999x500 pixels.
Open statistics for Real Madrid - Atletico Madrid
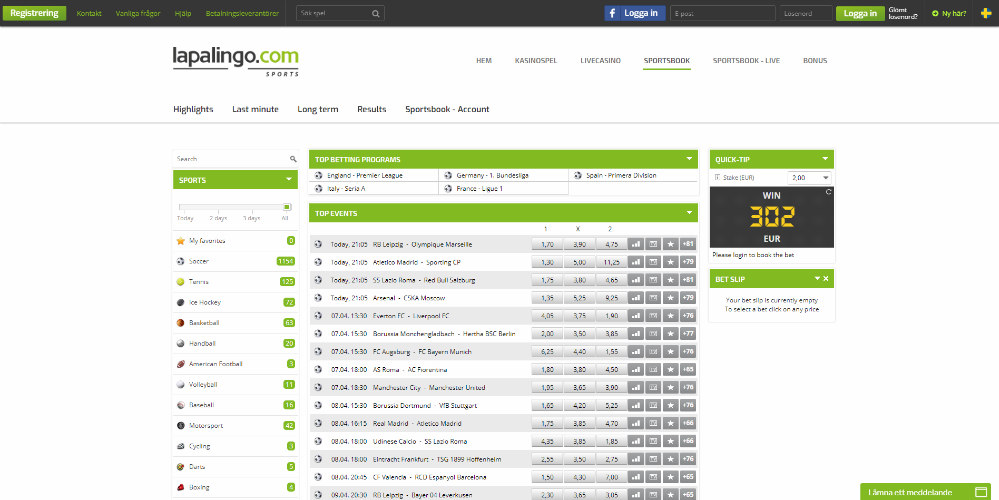click(x=635, y=423)
